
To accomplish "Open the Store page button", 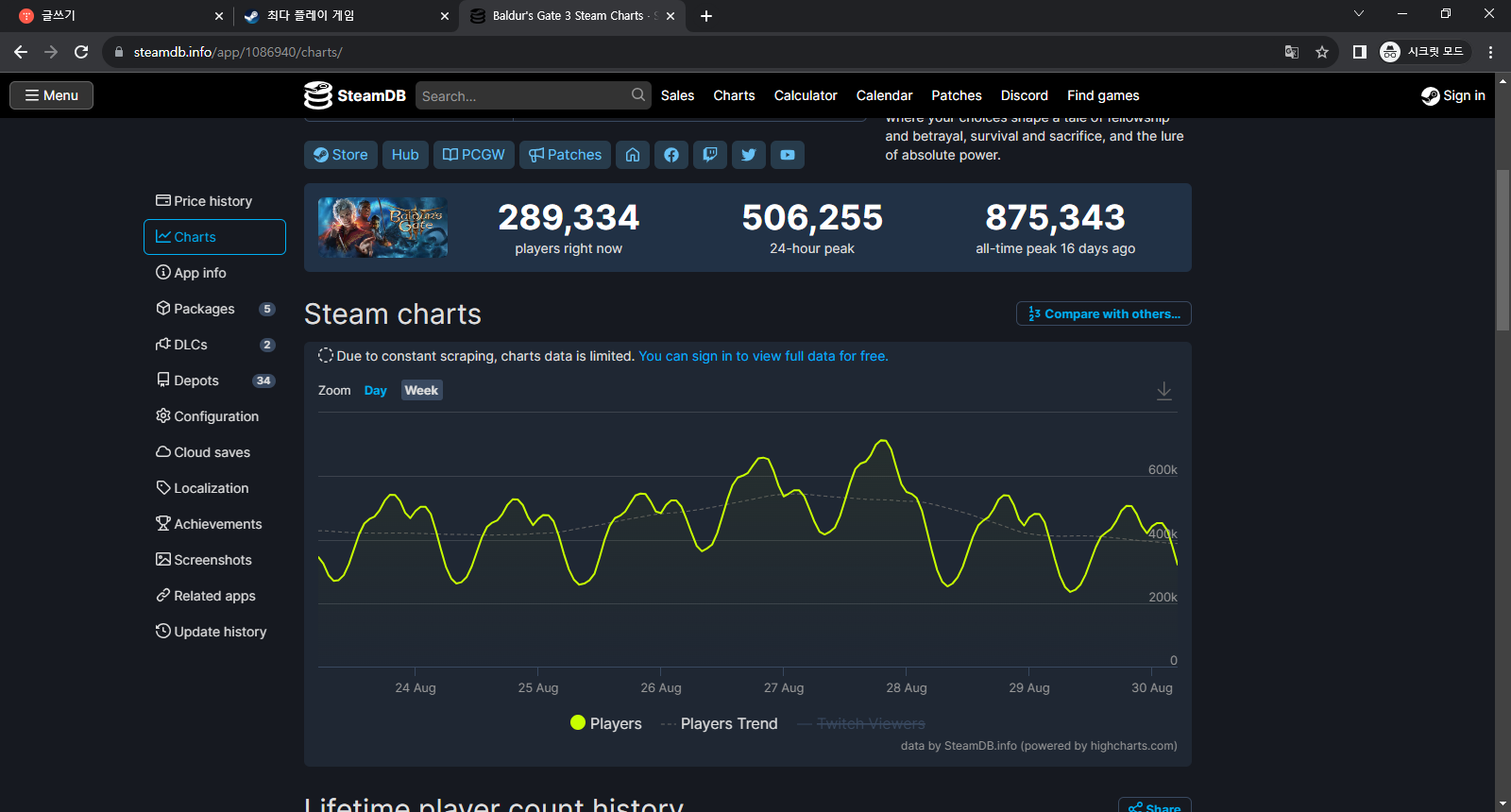I will [x=341, y=155].
